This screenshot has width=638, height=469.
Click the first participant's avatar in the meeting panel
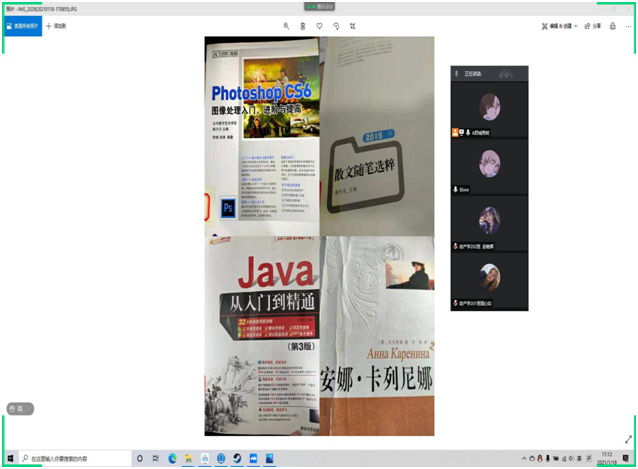click(x=489, y=107)
